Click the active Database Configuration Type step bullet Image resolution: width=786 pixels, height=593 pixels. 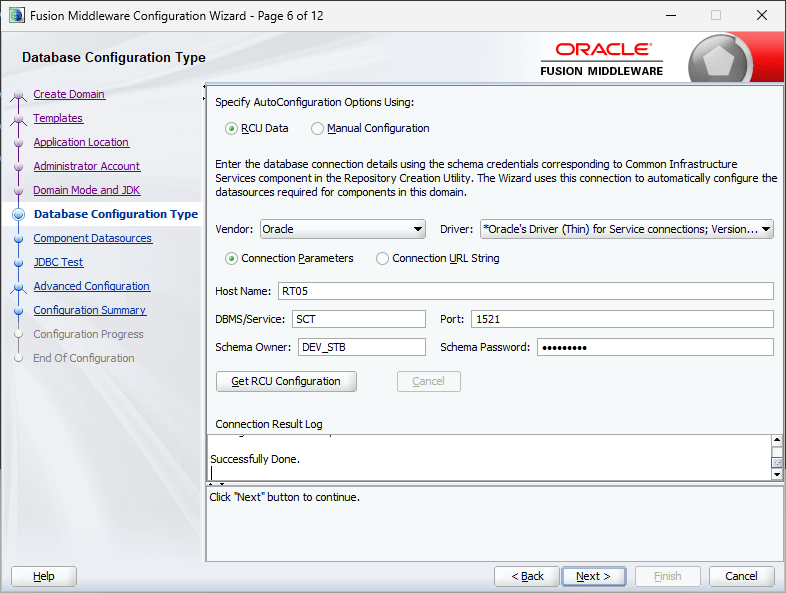point(19,215)
